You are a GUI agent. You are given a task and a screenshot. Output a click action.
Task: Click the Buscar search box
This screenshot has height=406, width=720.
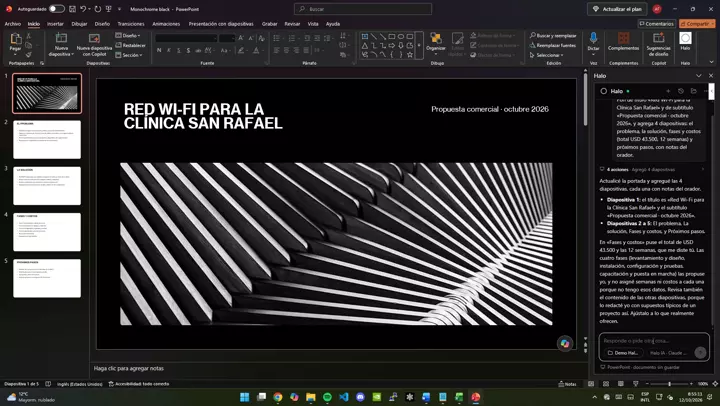click(363, 9)
